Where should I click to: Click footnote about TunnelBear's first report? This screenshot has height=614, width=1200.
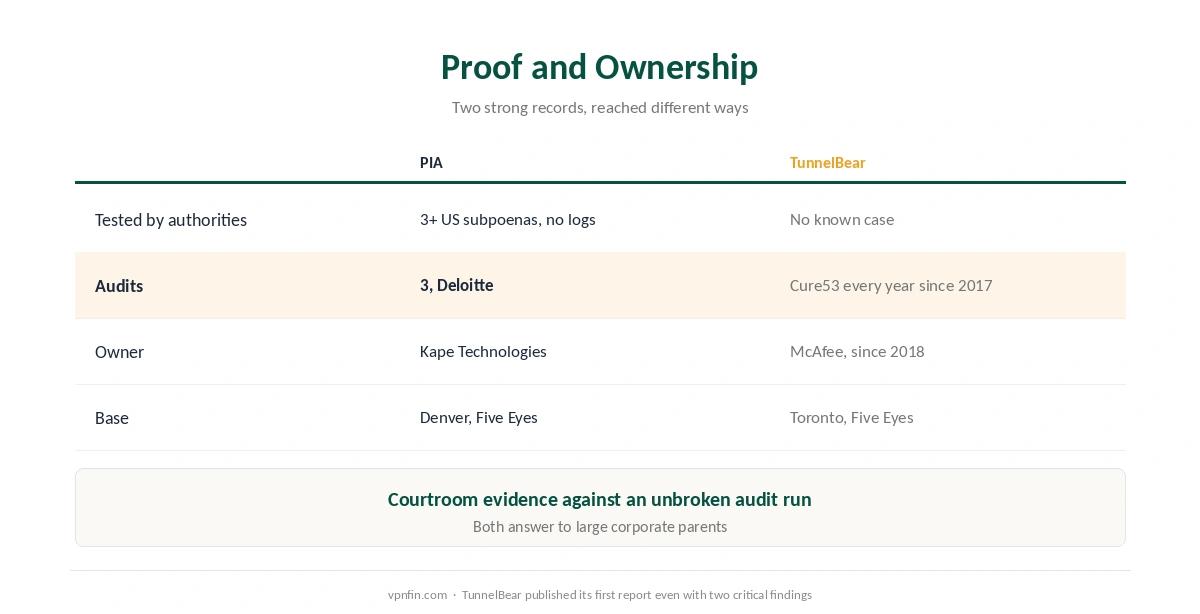click(x=637, y=595)
